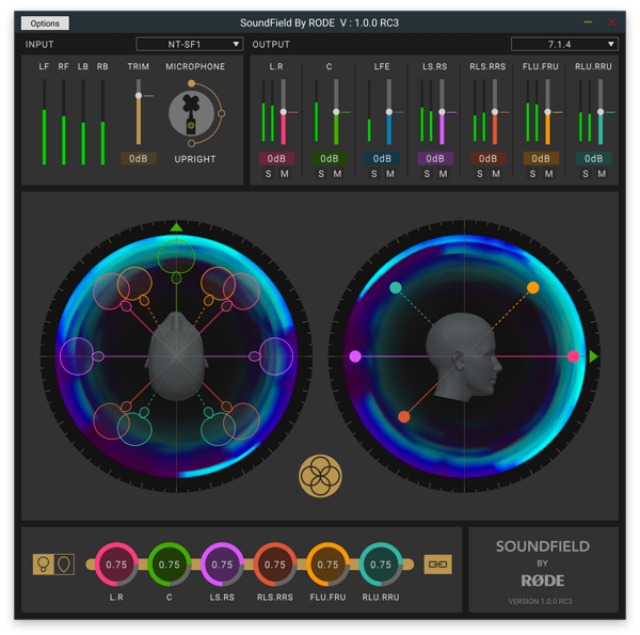Solo the L.R output channel
640x635 pixels.
268,174
